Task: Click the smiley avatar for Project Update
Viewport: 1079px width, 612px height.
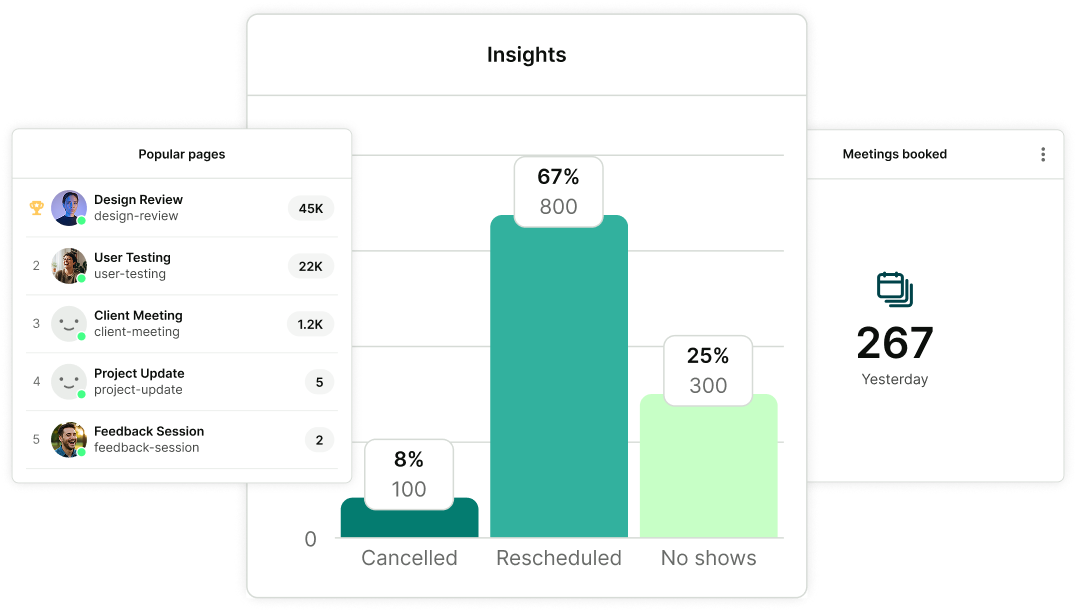Action: click(x=68, y=382)
